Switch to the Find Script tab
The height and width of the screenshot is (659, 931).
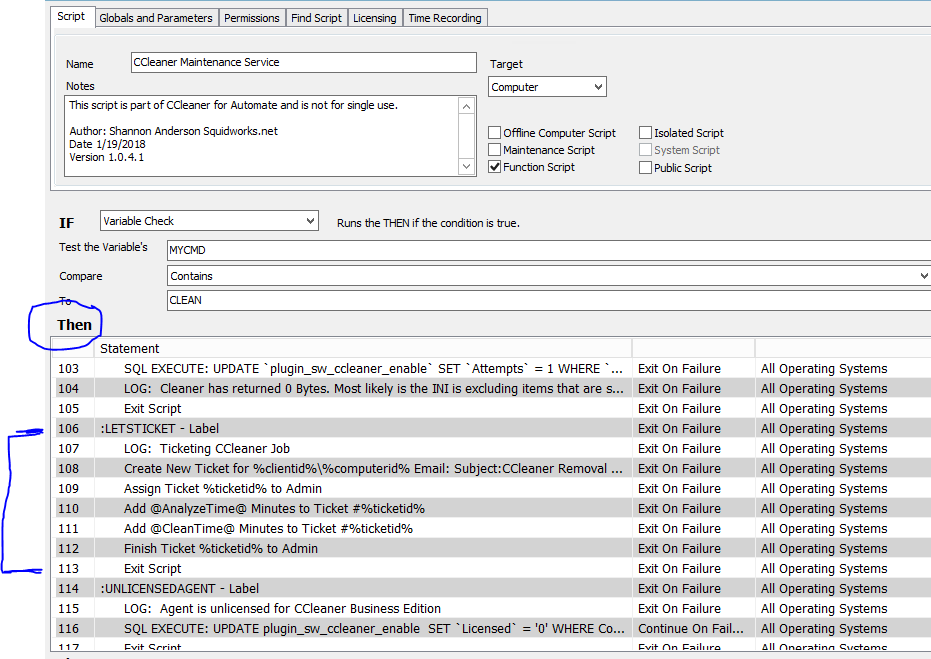[316, 18]
